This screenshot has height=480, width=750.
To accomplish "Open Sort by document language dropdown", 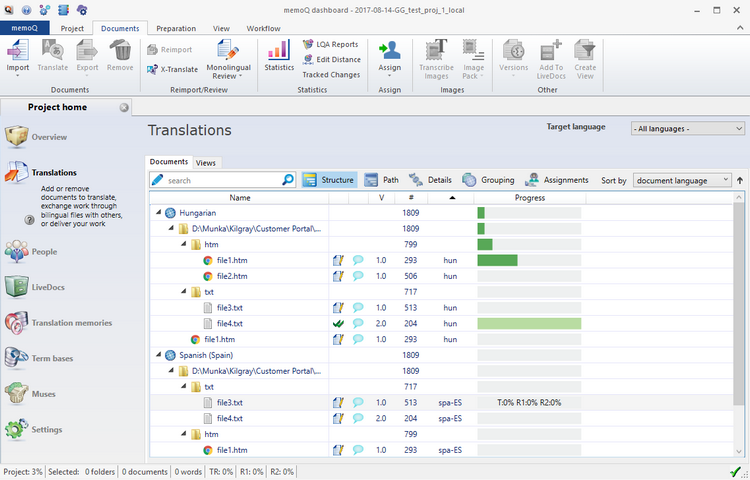I will 683,180.
